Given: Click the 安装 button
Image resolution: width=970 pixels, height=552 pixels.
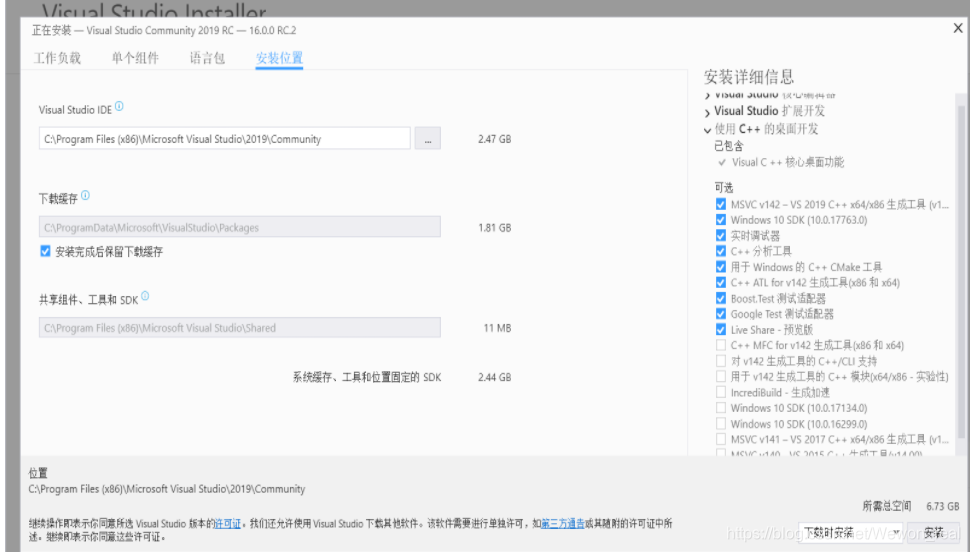Looking at the screenshot, I should (934, 532).
